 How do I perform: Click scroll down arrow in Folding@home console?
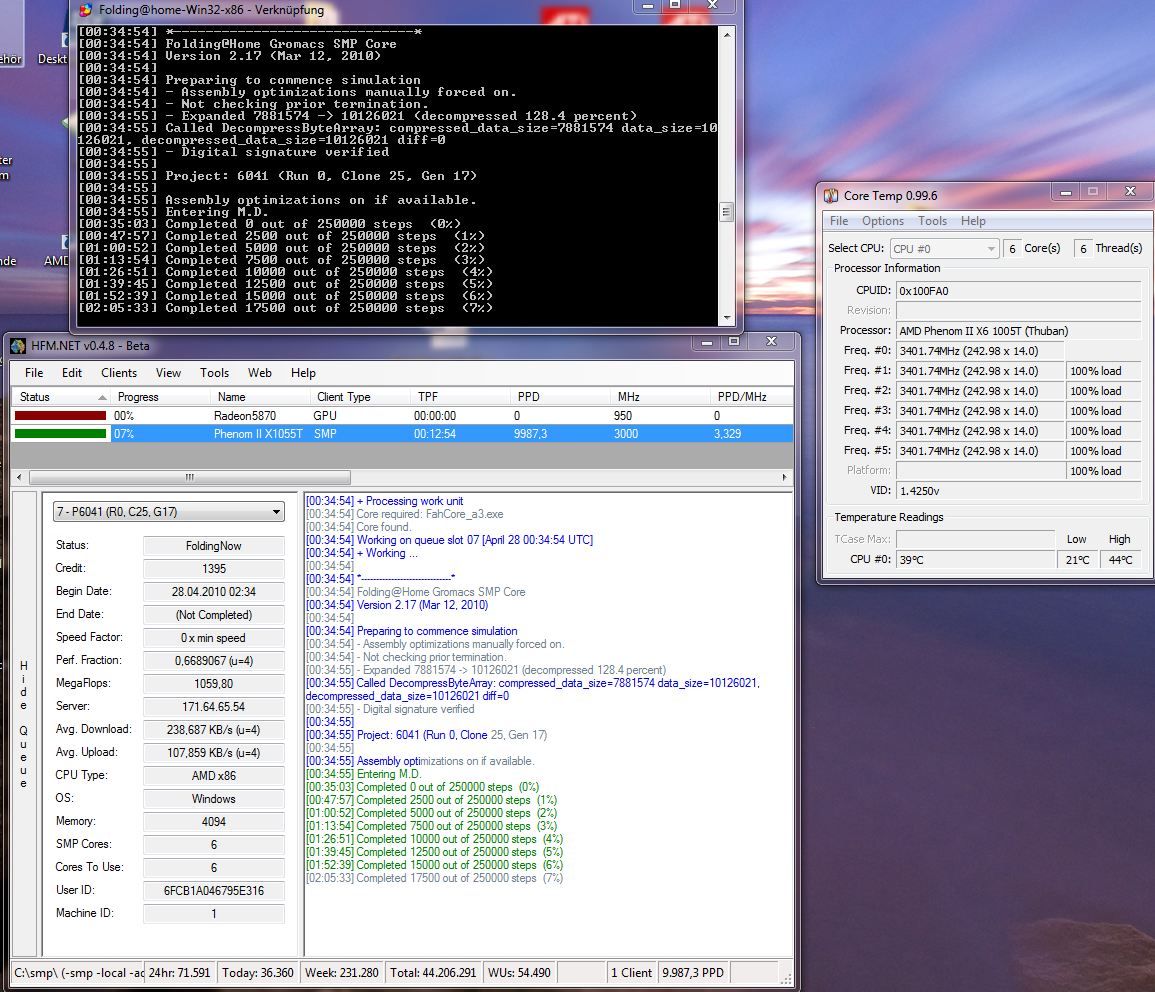(x=726, y=318)
